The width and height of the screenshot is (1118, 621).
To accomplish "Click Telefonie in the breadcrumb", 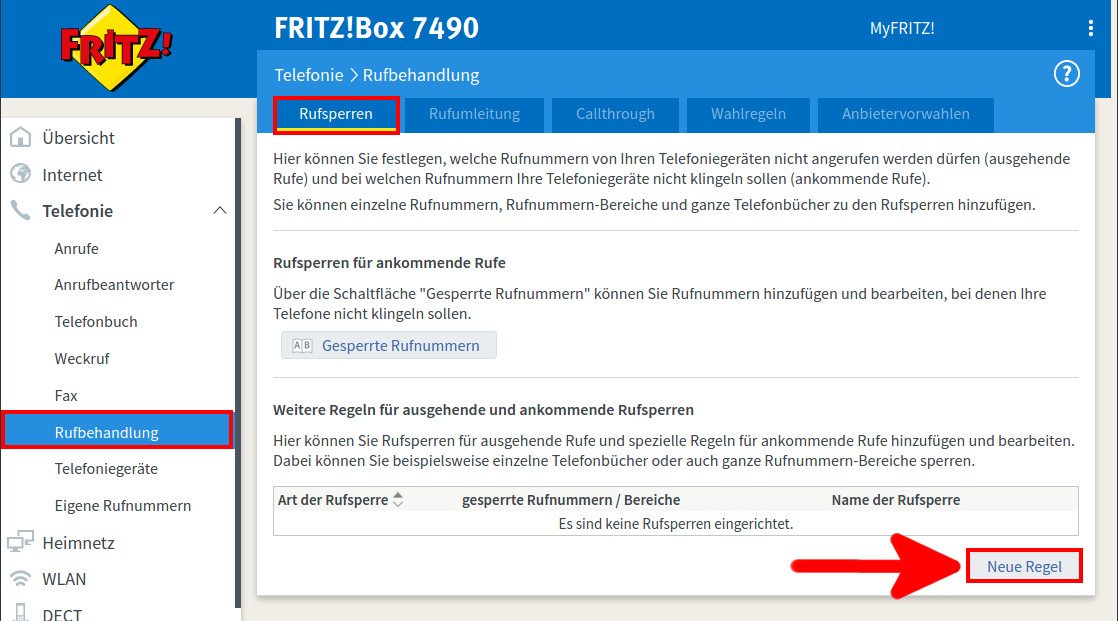I will point(309,75).
